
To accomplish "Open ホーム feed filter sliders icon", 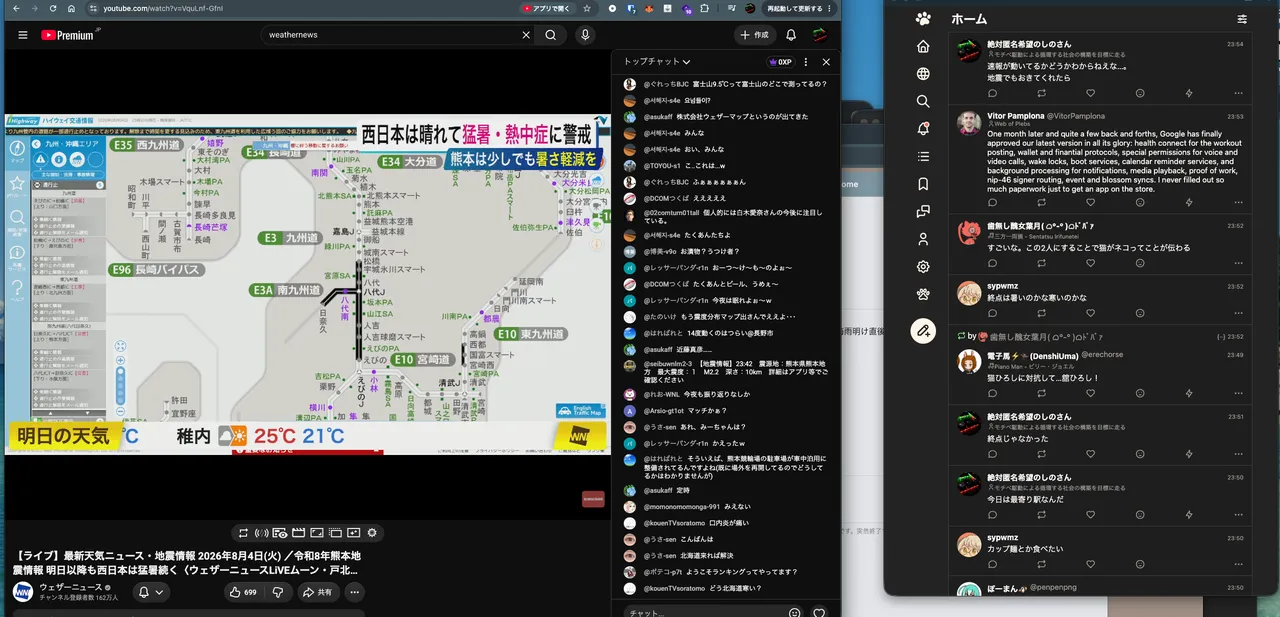I will (1242, 19).
